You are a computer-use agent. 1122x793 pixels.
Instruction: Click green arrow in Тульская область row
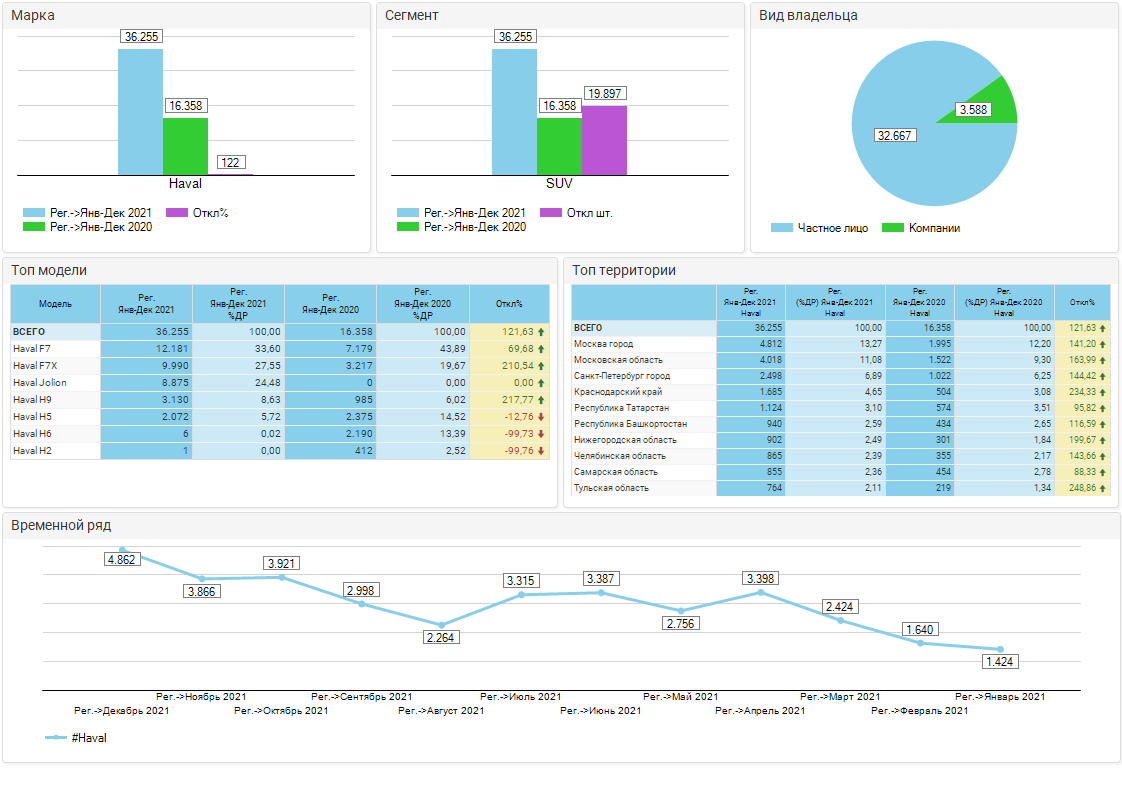[x=1103, y=488]
